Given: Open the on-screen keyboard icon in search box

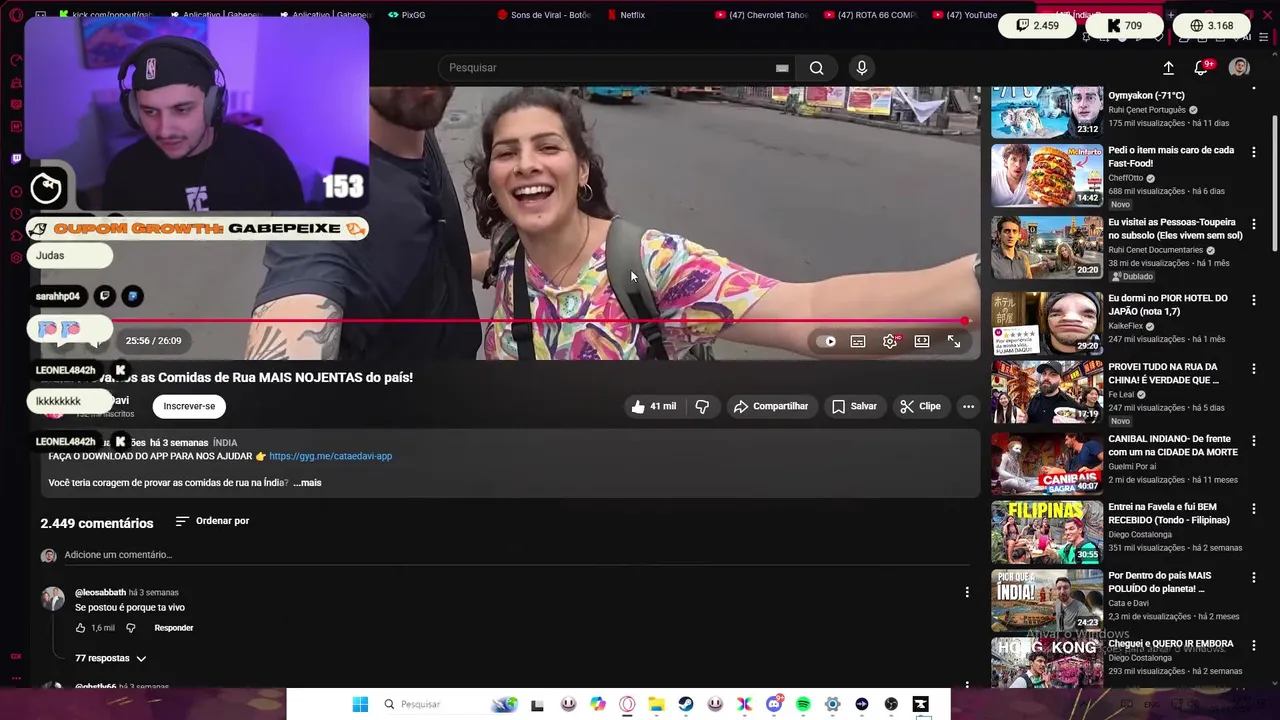Looking at the screenshot, I should pyautogui.click(x=782, y=68).
